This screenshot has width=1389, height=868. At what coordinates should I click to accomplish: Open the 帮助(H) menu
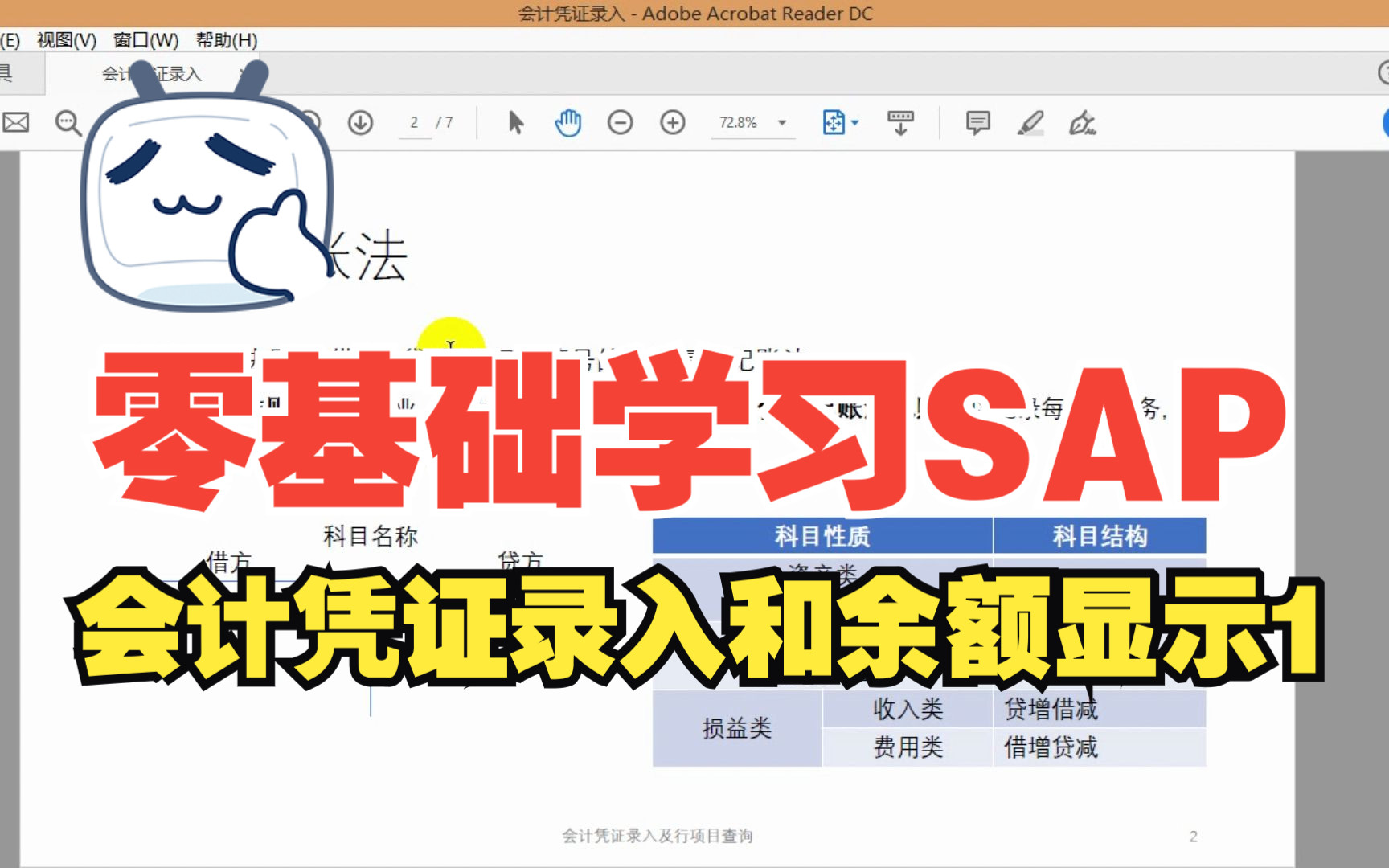pyautogui.click(x=227, y=40)
